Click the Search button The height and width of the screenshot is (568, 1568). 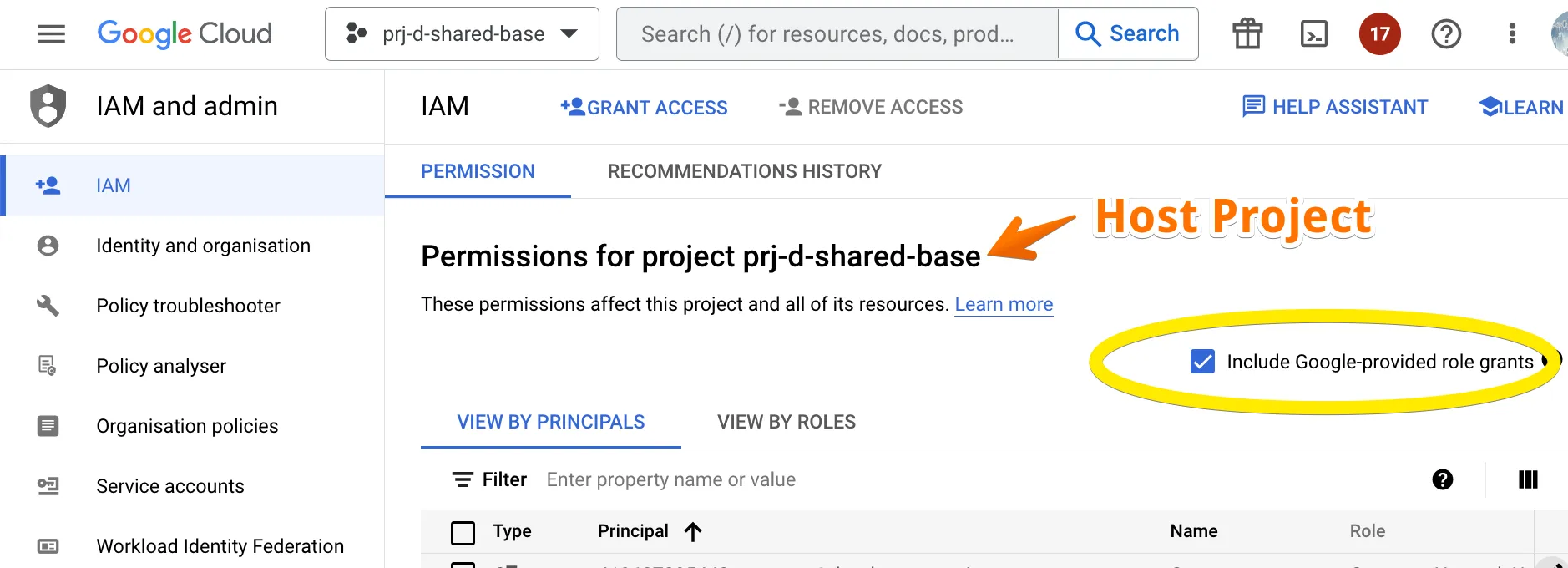(1128, 34)
